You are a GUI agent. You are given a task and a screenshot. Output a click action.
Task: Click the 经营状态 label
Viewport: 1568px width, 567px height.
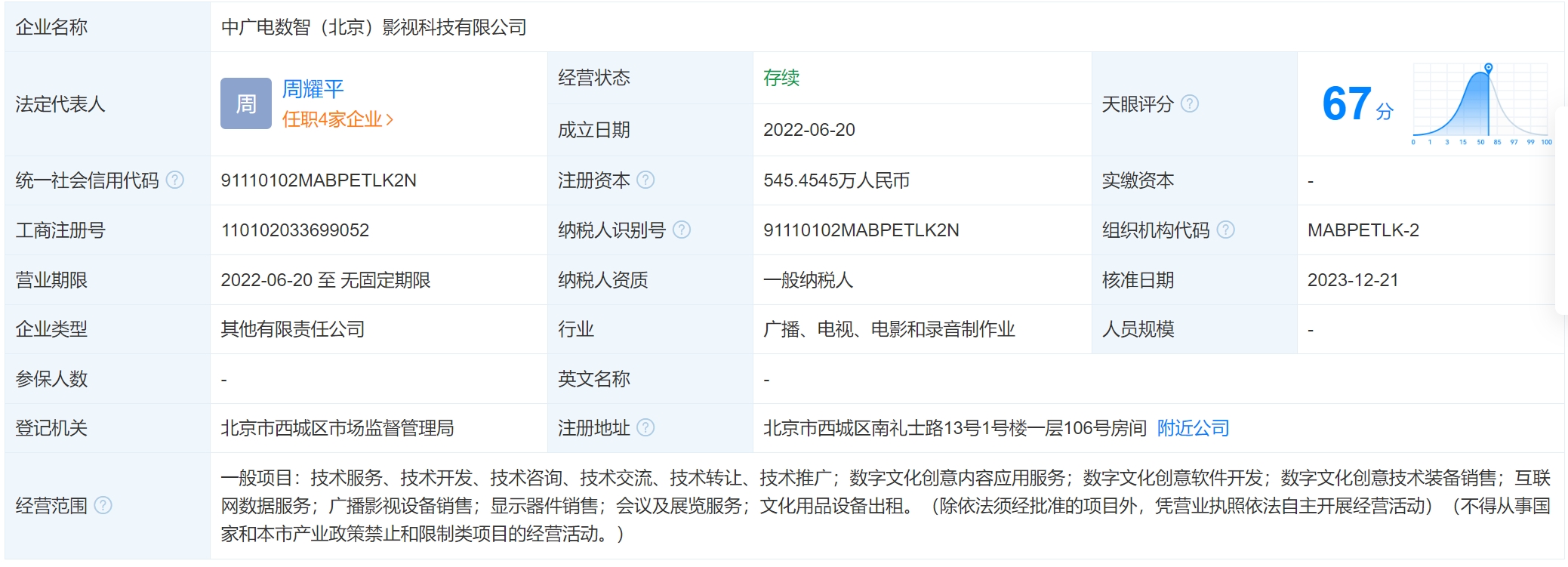point(594,78)
